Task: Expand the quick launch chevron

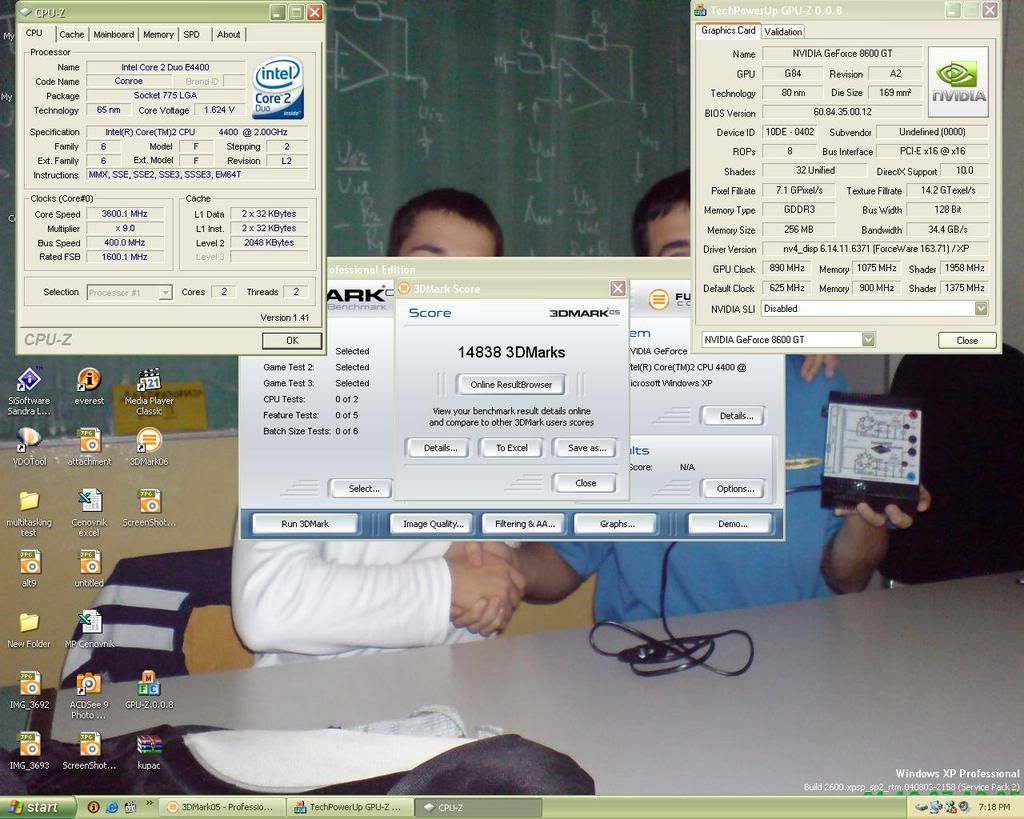Action: [150, 804]
